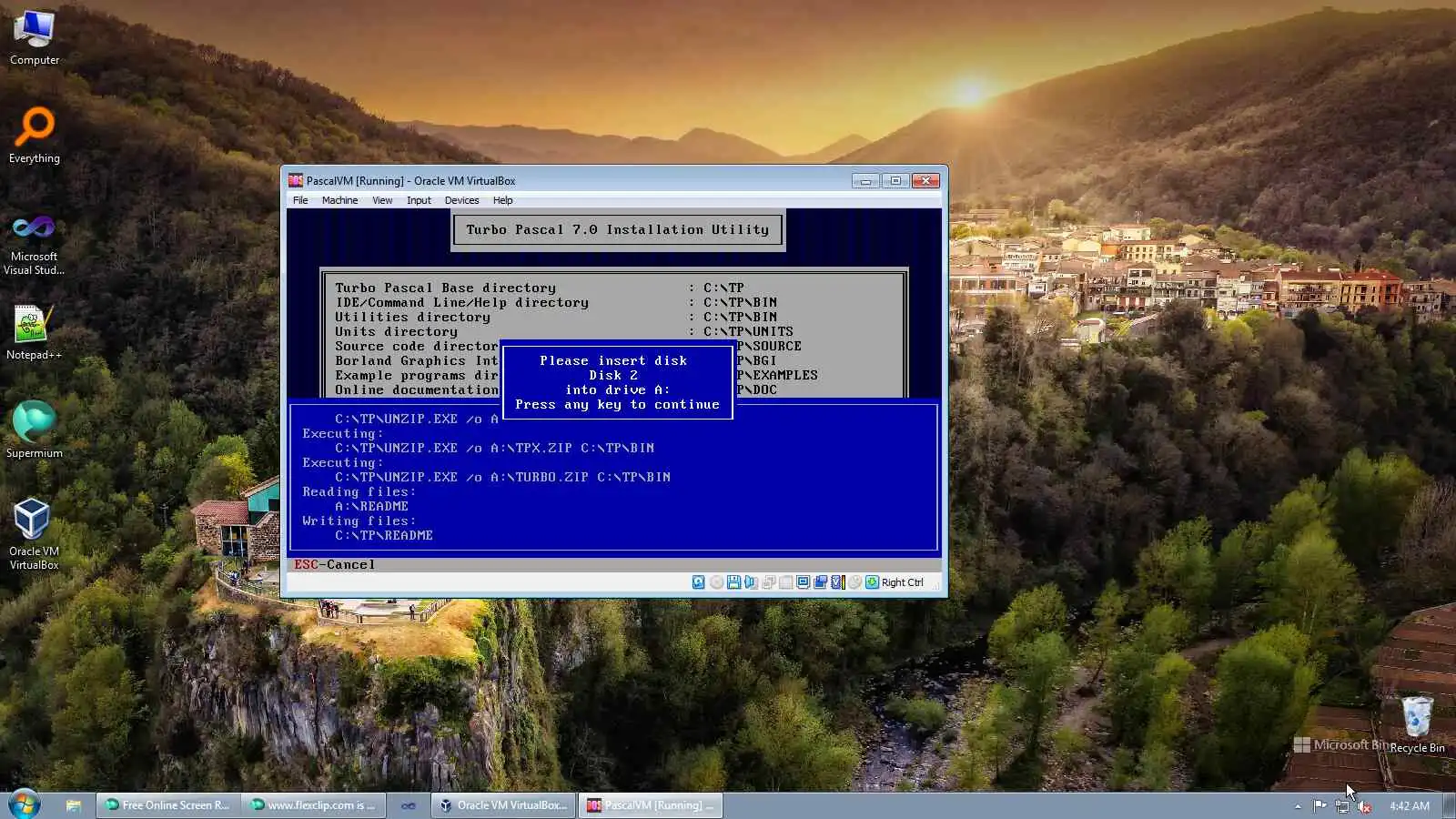Show hidden system tray icons

[x=1298, y=805]
